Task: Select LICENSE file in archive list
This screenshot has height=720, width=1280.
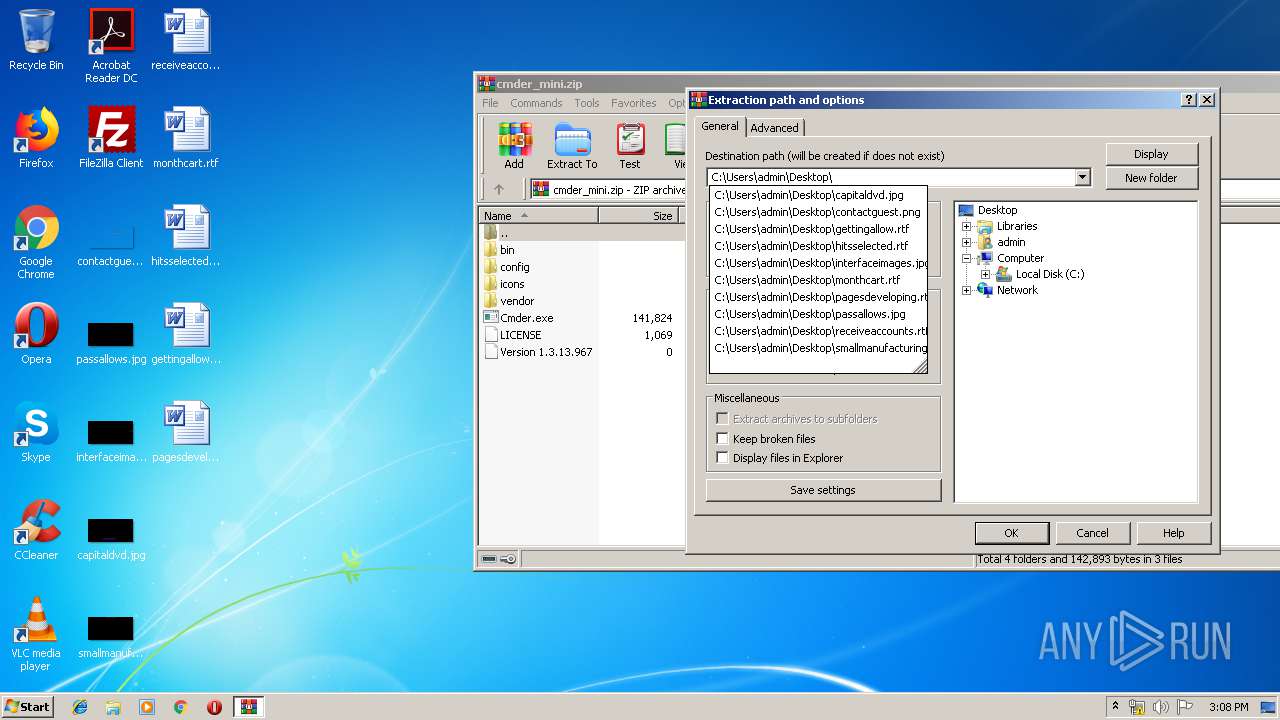Action: [520, 335]
